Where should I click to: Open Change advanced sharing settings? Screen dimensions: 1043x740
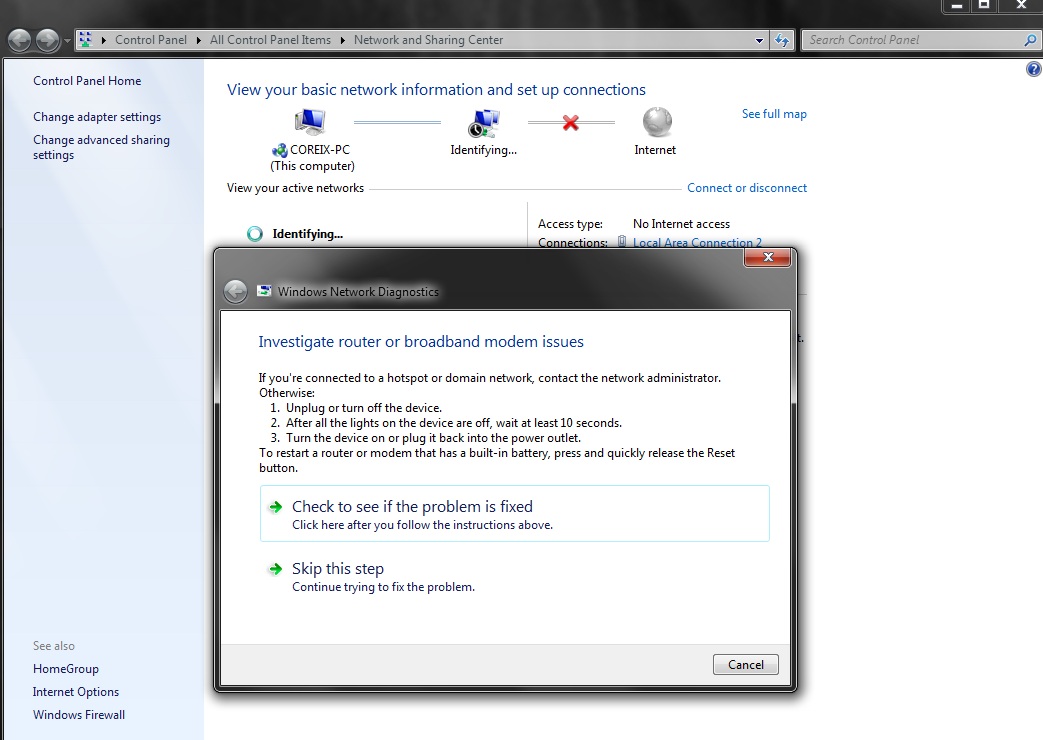[101, 147]
